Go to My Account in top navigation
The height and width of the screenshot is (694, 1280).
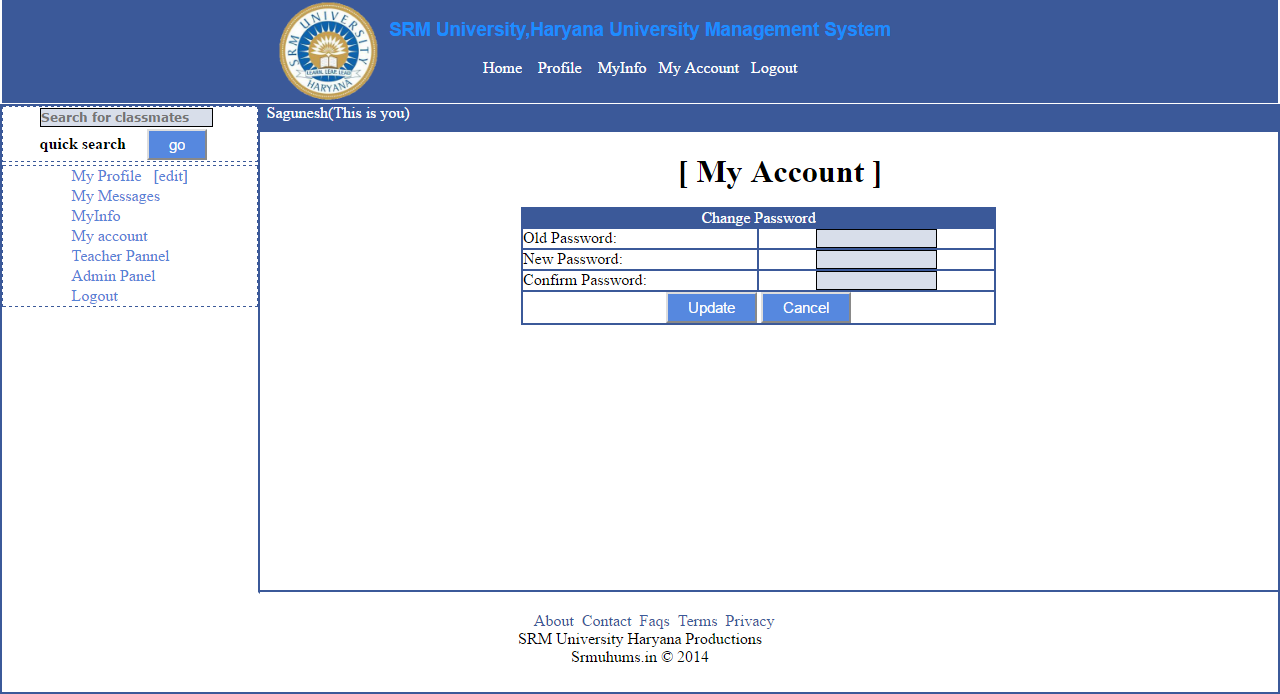pyautogui.click(x=698, y=68)
